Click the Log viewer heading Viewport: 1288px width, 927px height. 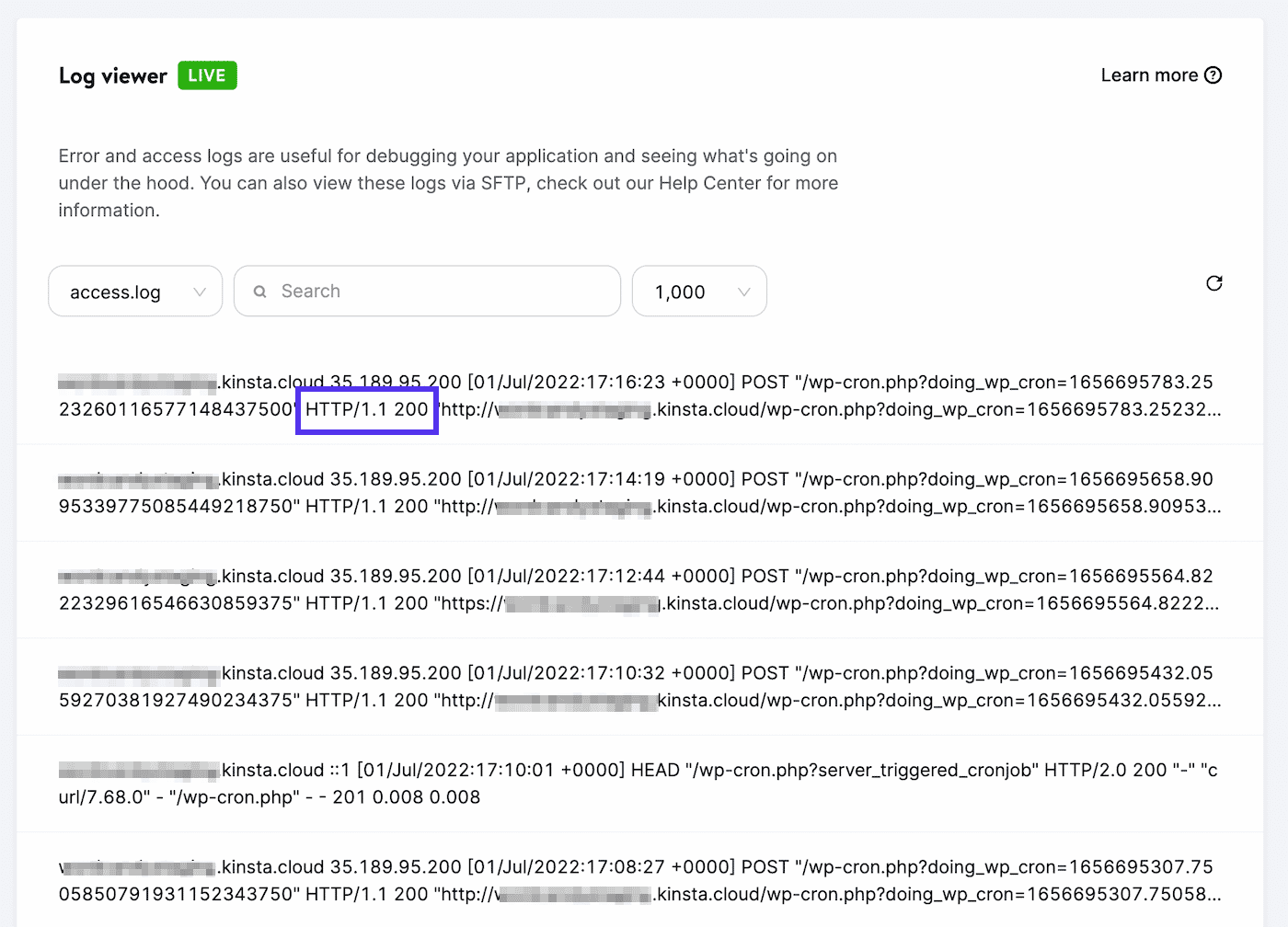[112, 75]
